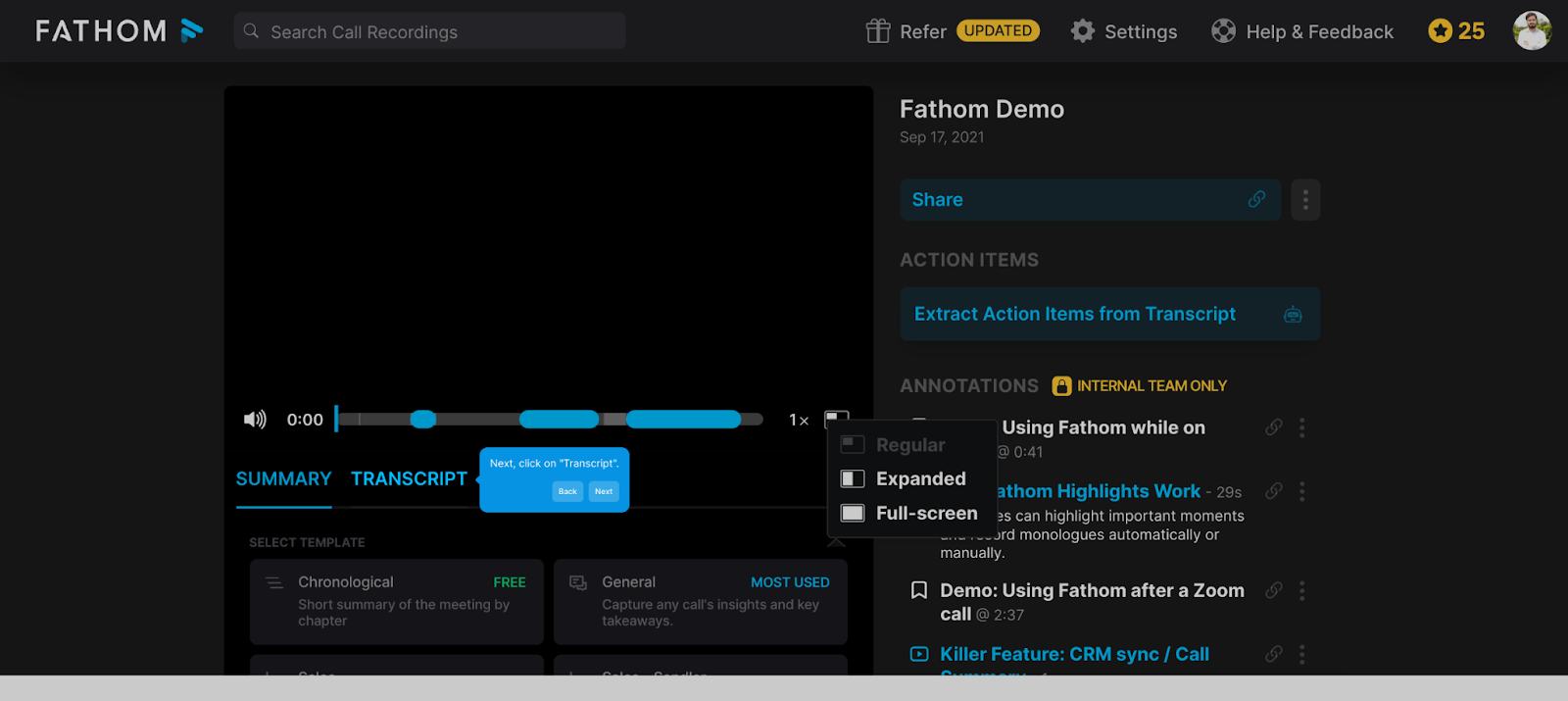Click the gift icon next to Refer

(x=878, y=31)
